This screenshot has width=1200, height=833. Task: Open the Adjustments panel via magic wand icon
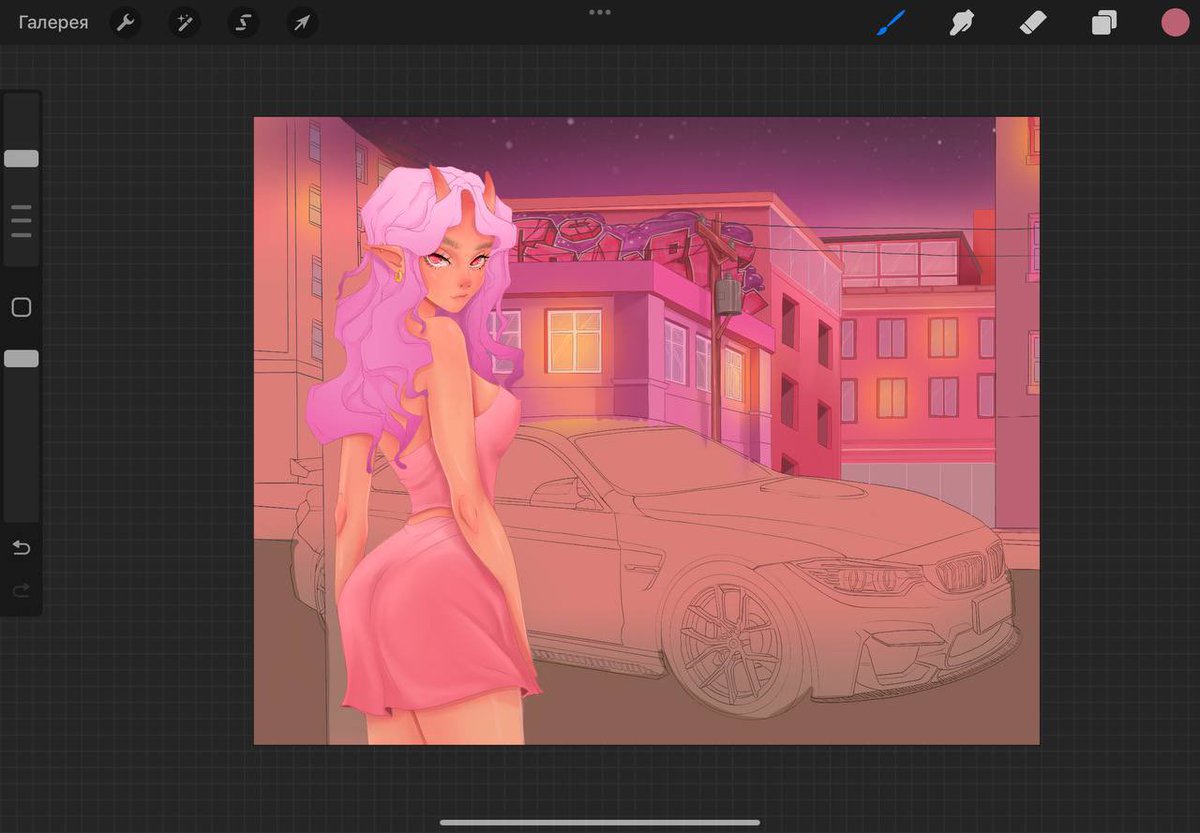[x=184, y=22]
